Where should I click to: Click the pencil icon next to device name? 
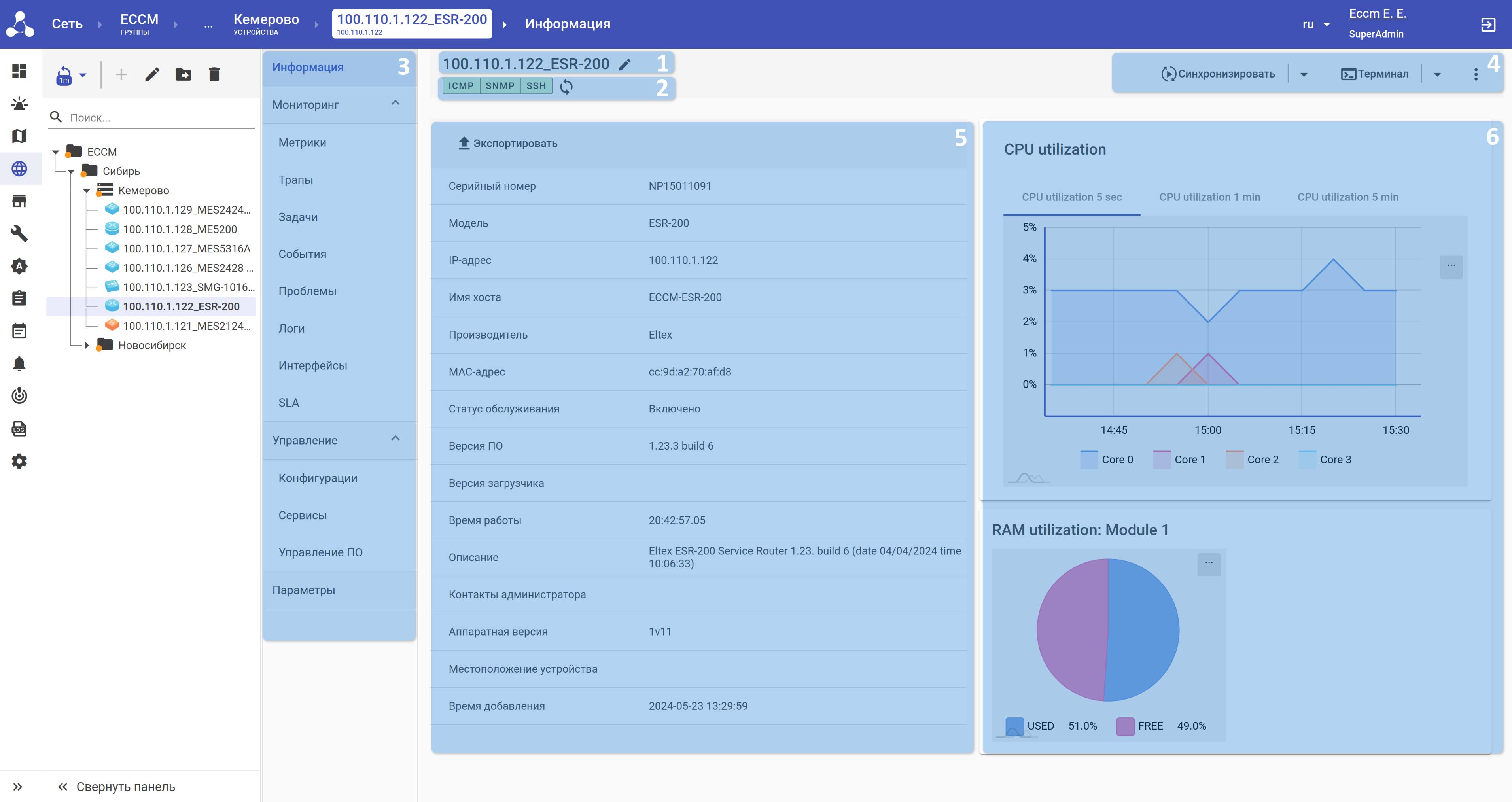tap(625, 64)
